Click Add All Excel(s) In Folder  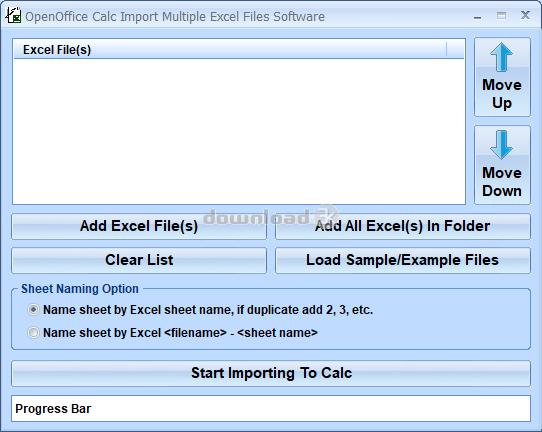pos(403,226)
